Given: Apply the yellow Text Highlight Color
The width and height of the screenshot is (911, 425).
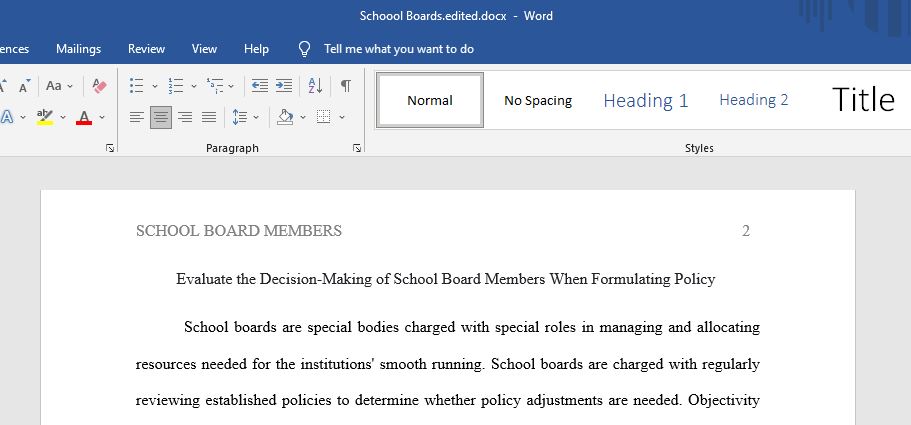Looking at the screenshot, I should coord(45,117).
